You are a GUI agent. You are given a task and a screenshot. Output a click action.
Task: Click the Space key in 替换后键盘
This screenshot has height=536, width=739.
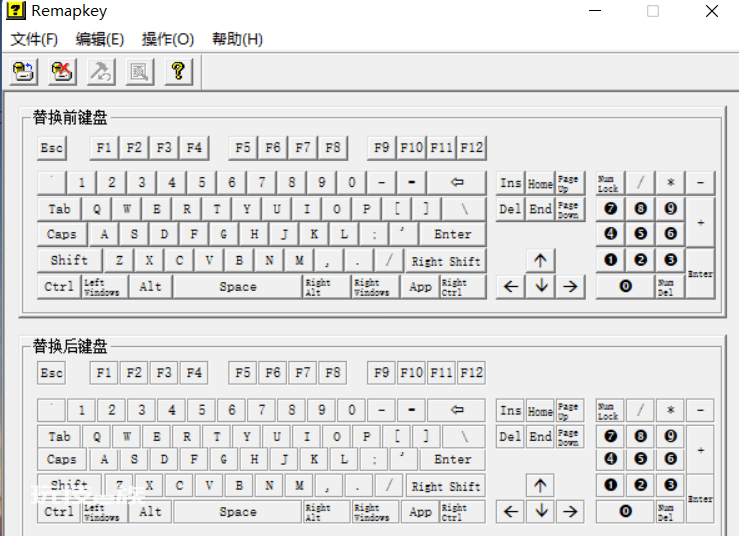click(238, 512)
